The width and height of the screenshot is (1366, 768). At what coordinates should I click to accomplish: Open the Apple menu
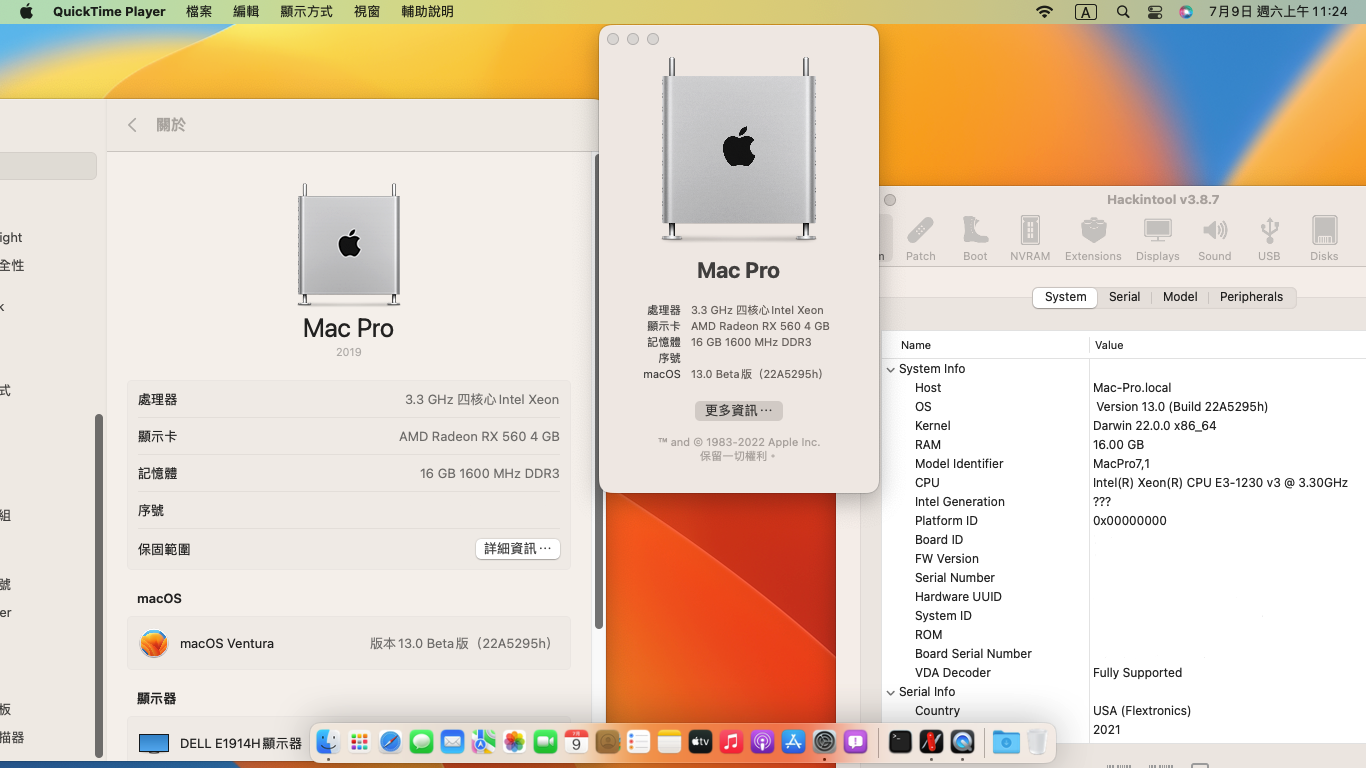(x=26, y=12)
